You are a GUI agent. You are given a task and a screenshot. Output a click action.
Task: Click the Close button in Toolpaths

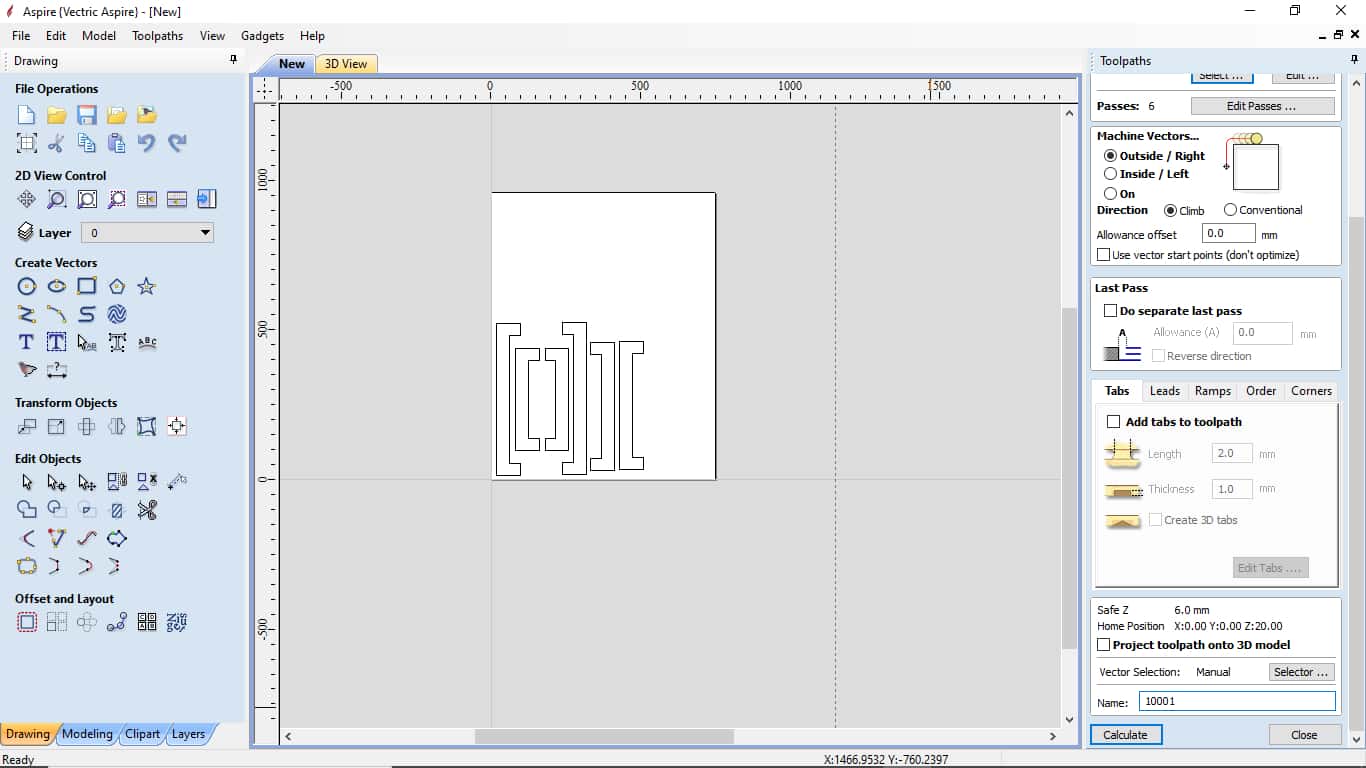point(1304,735)
